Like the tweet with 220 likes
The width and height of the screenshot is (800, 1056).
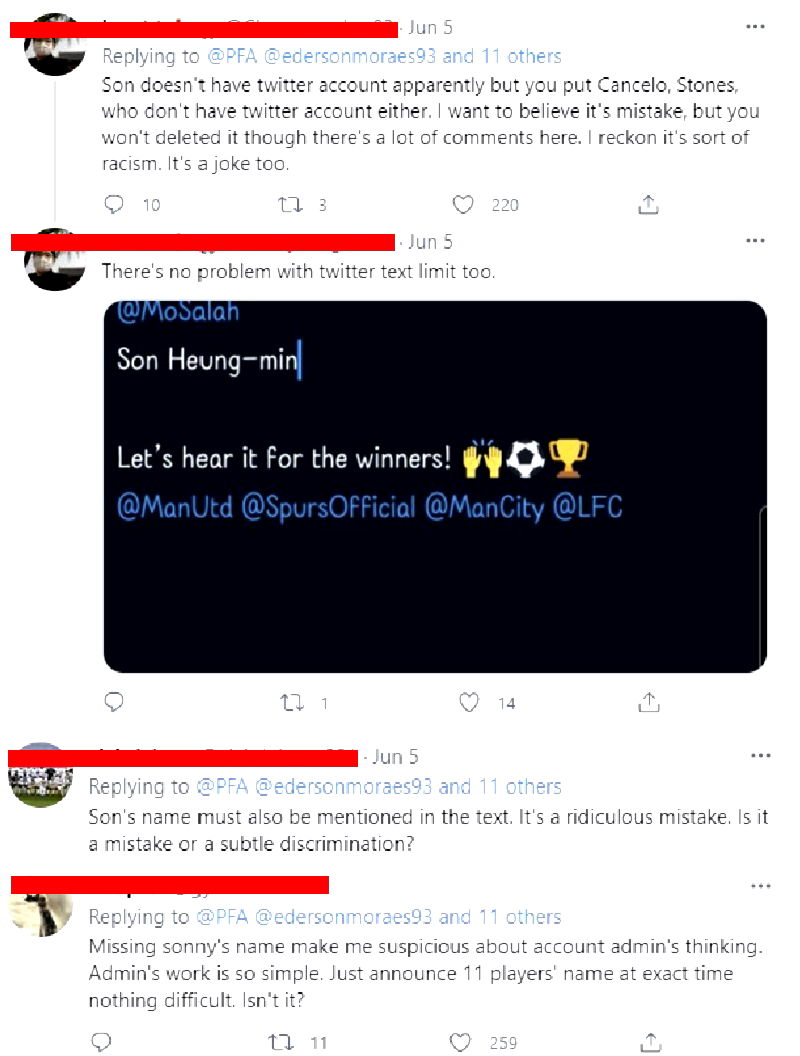[x=463, y=205]
